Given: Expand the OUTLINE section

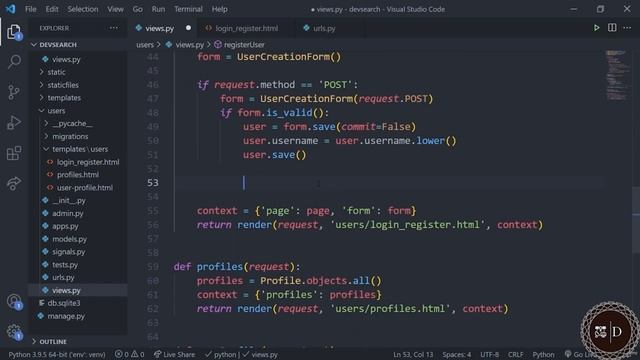Looking at the screenshot, I should click(53, 341).
